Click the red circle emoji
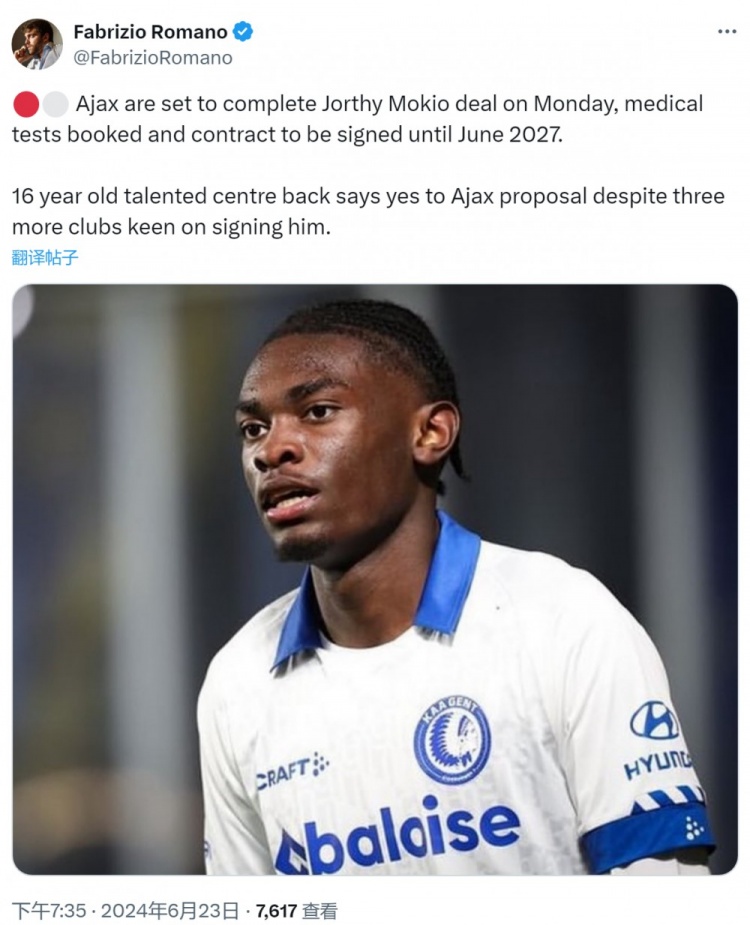Viewport: 750px width, 925px height. click(26, 104)
